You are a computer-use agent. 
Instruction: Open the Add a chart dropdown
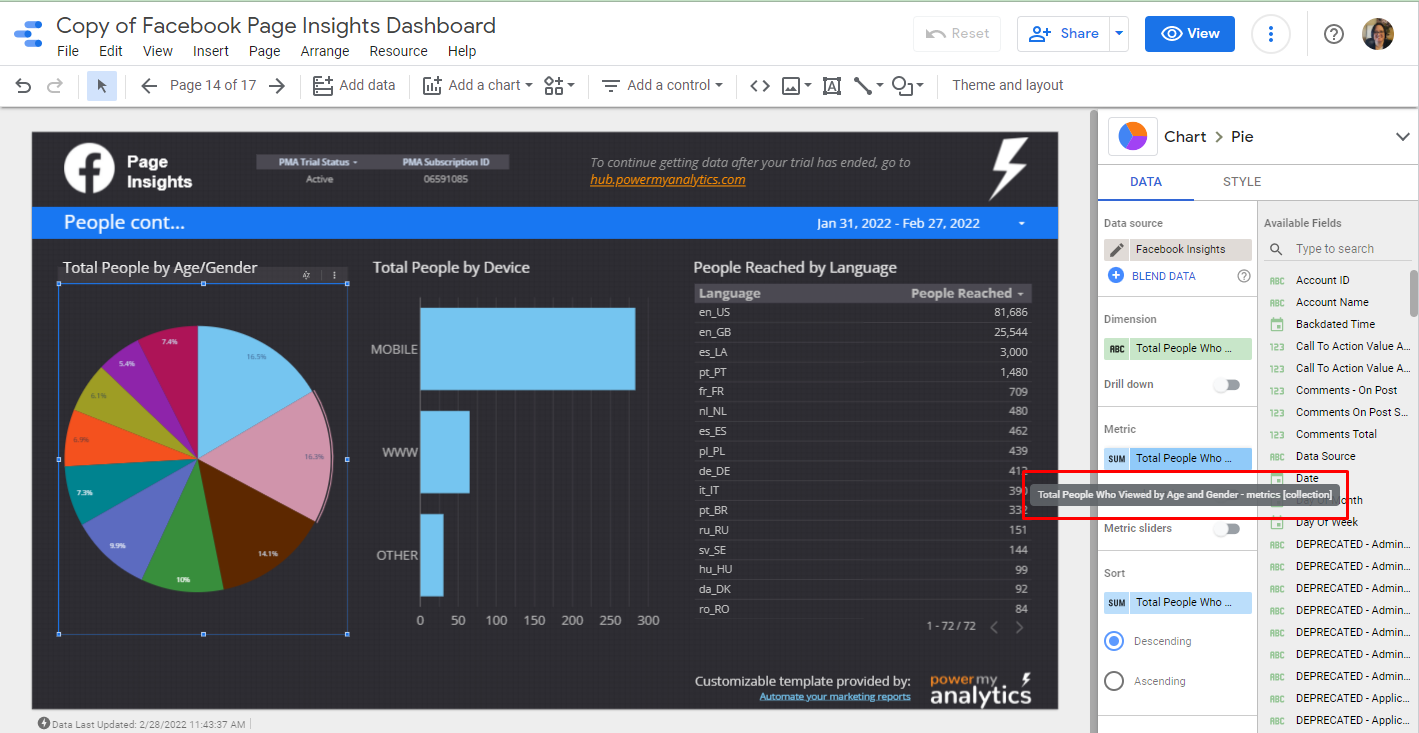(478, 86)
